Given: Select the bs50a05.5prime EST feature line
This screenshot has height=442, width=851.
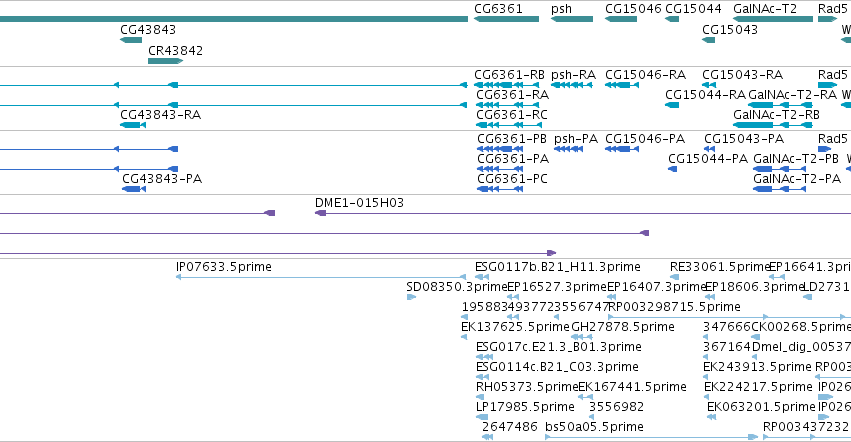Looking at the screenshot, I should (651, 437).
